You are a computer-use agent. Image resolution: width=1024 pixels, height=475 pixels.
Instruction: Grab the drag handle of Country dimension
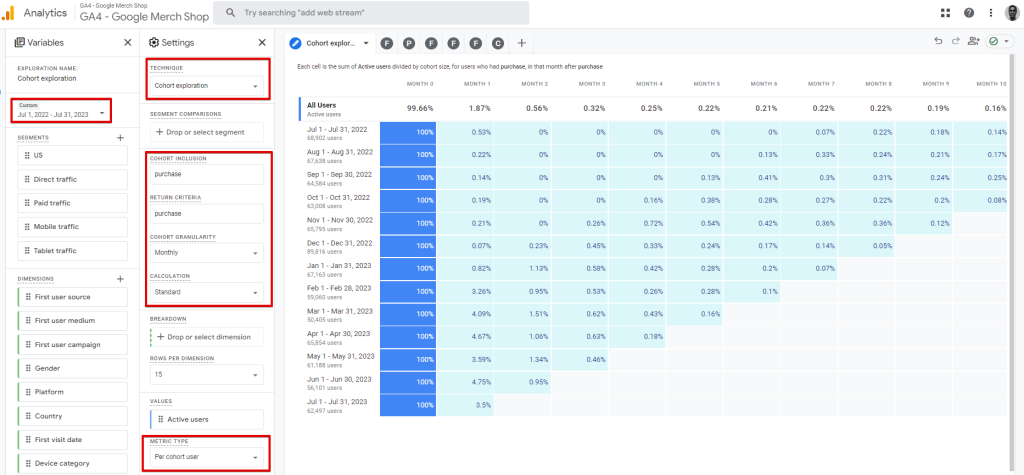(x=28, y=416)
